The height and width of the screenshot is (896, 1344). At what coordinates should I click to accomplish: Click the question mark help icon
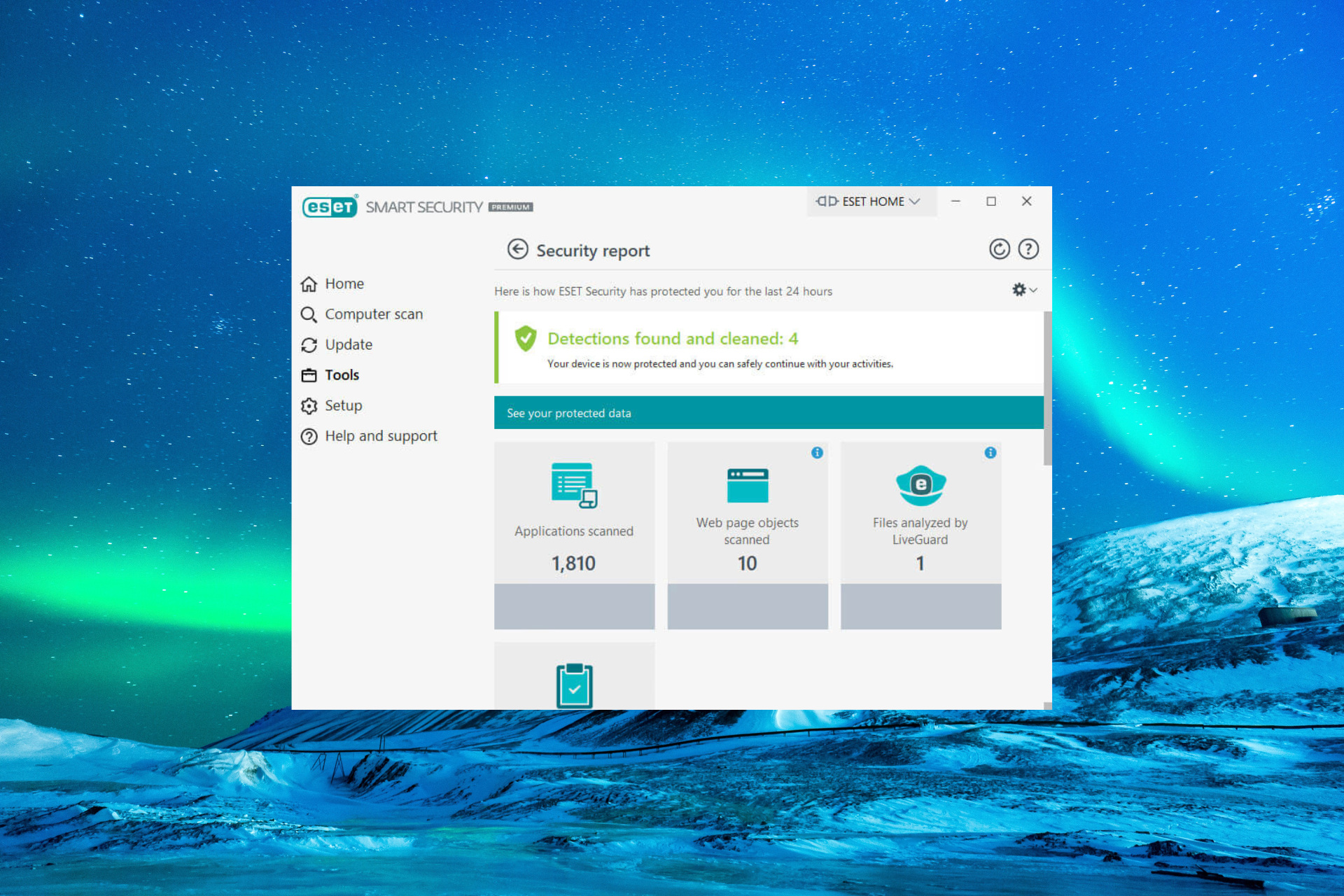[x=1028, y=249]
